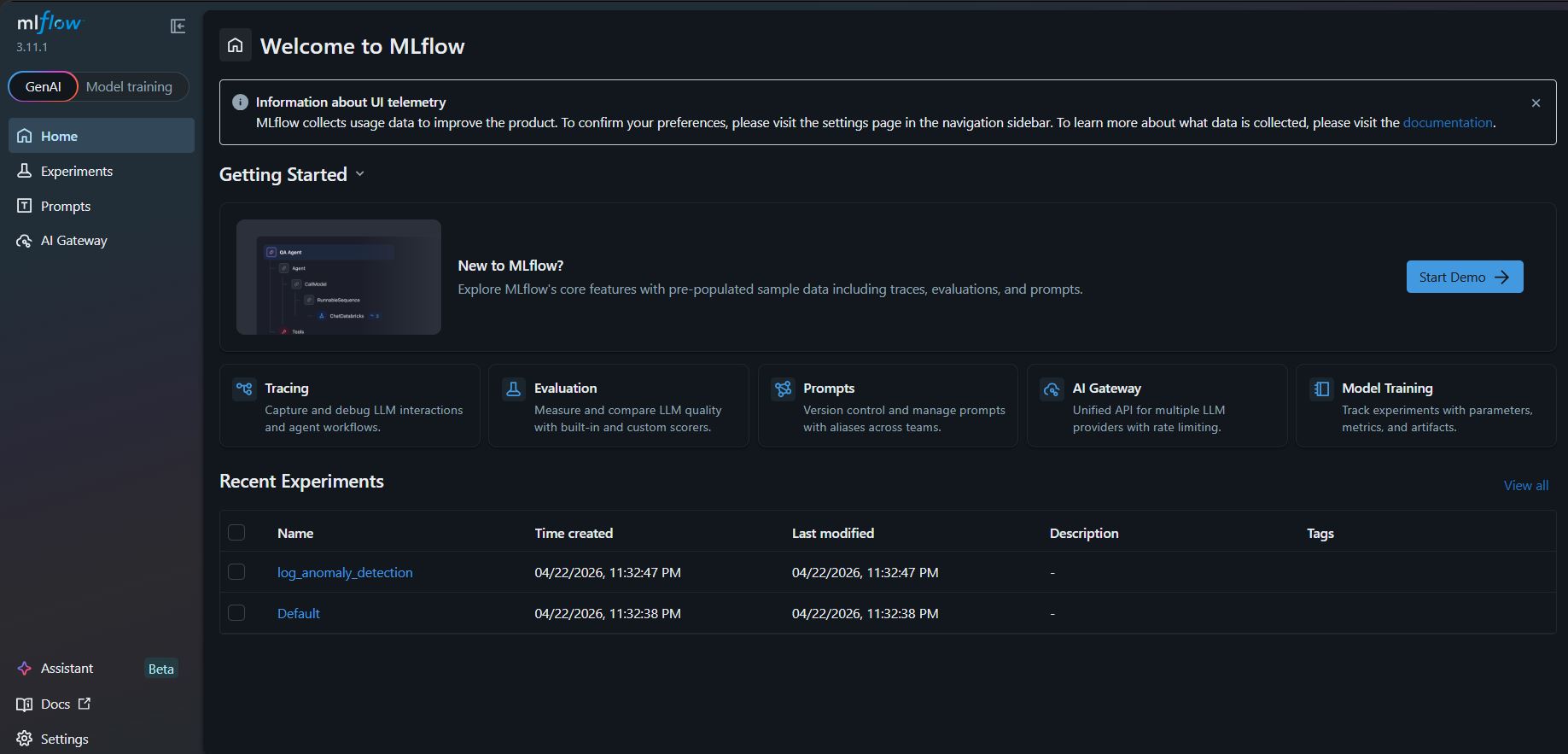Collapse the Getting Started section
The width and height of the screenshot is (1568, 754).
point(360,174)
